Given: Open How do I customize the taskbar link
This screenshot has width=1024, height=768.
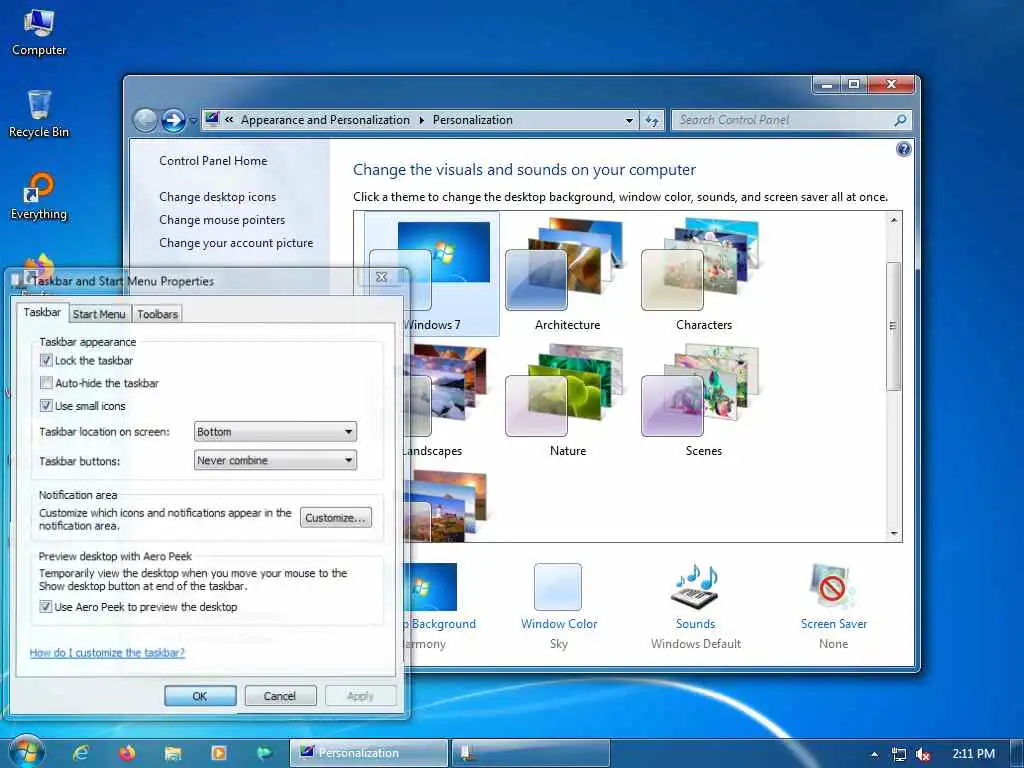Looking at the screenshot, I should pos(107,652).
